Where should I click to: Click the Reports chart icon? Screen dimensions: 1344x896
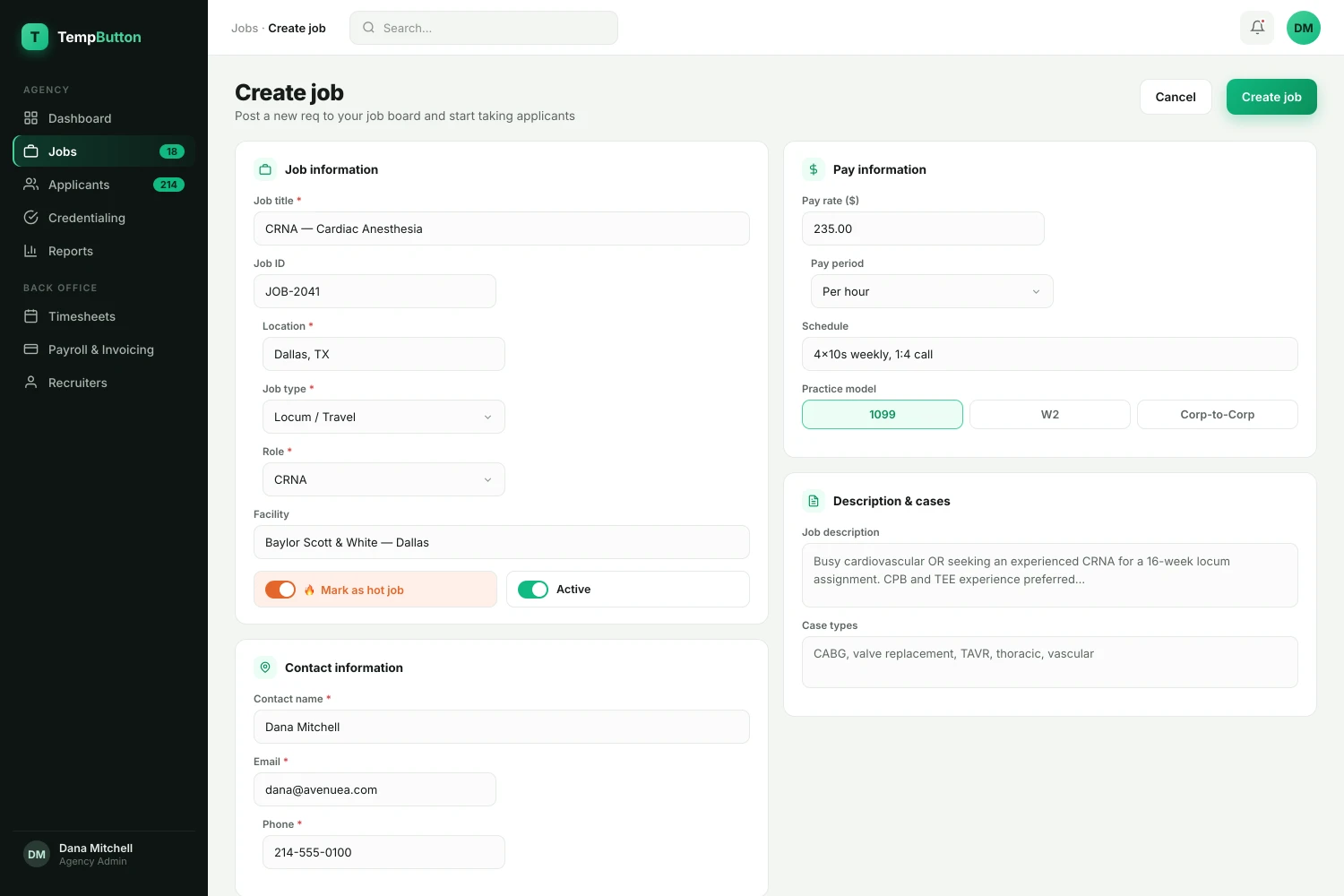click(30, 251)
